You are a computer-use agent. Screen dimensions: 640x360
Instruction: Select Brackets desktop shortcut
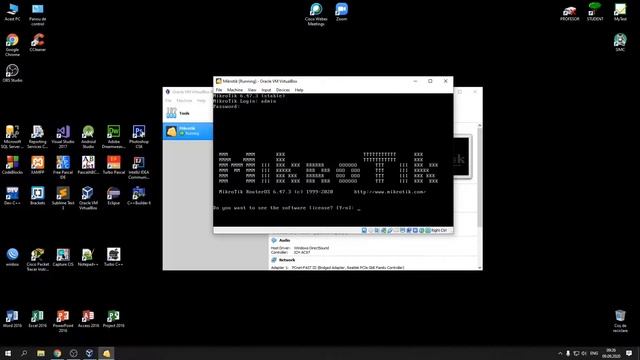pyautogui.click(x=38, y=196)
